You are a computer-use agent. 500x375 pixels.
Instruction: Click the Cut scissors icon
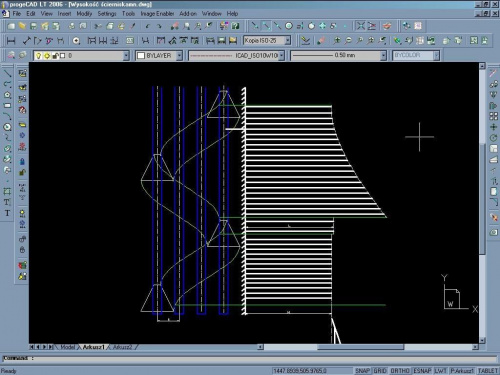tap(98, 26)
